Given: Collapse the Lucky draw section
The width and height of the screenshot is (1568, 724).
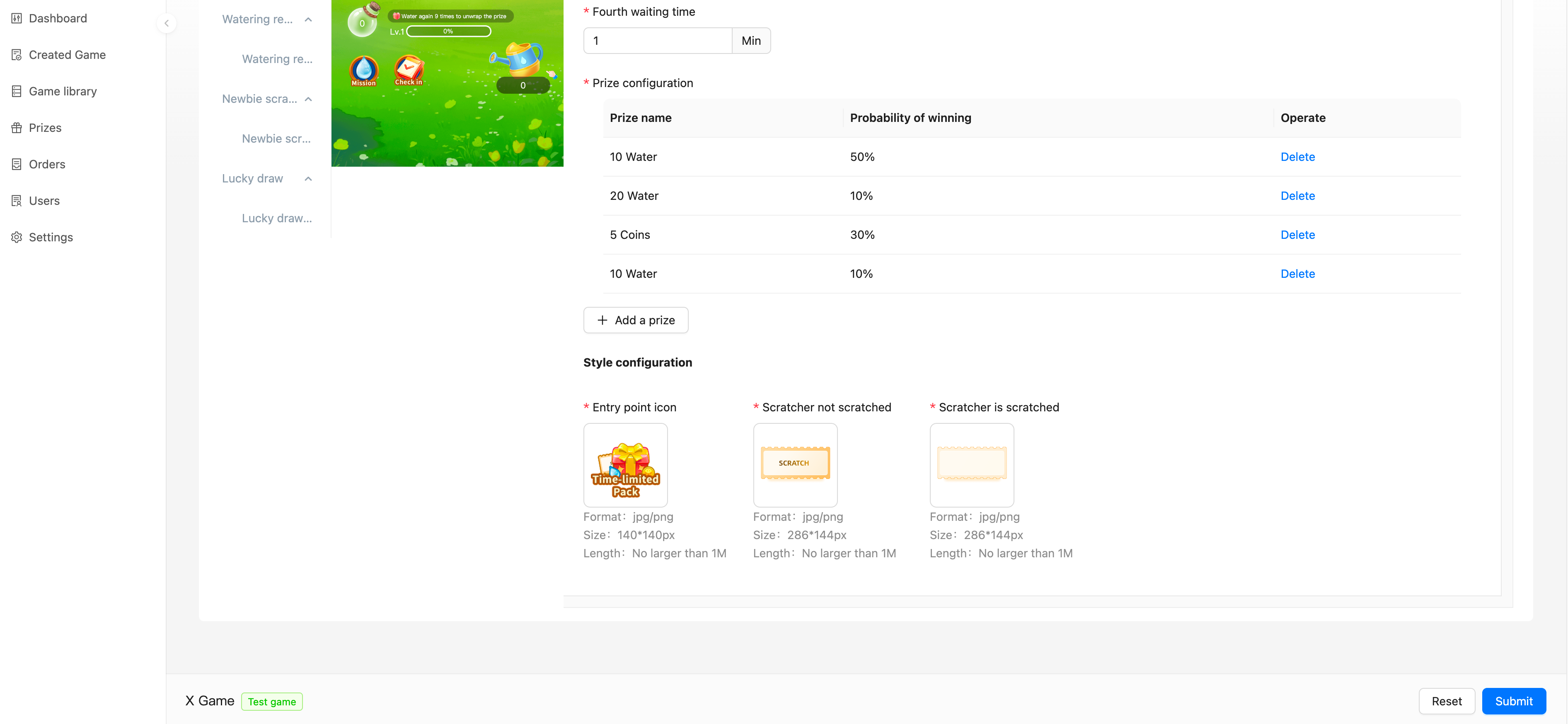Looking at the screenshot, I should (308, 178).
